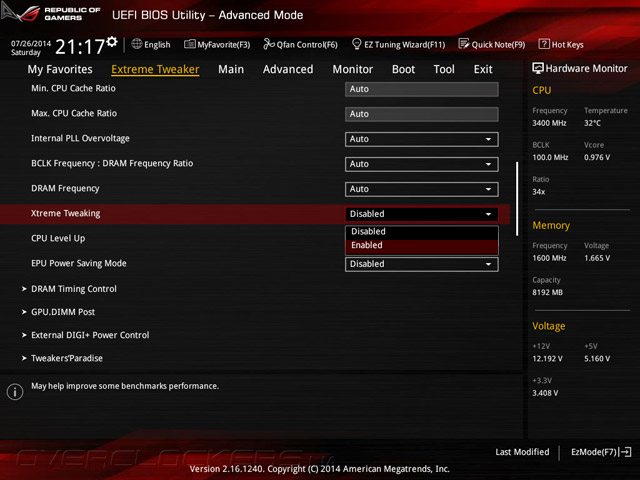Open the EPU Power Saving Mode dropdown
The width and height of the screenshot is (640, 480).
tap(422, 264)
